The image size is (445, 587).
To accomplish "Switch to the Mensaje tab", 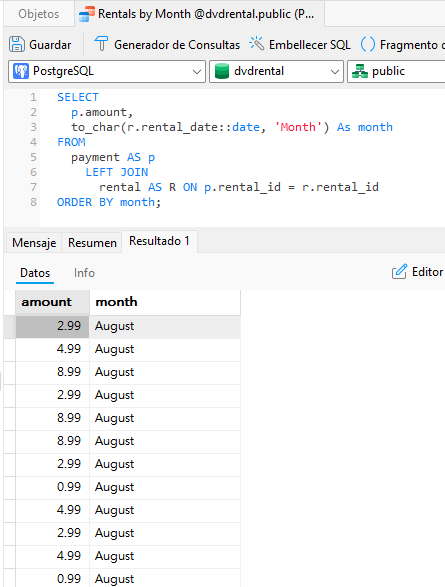I will (x=34, y=243).
